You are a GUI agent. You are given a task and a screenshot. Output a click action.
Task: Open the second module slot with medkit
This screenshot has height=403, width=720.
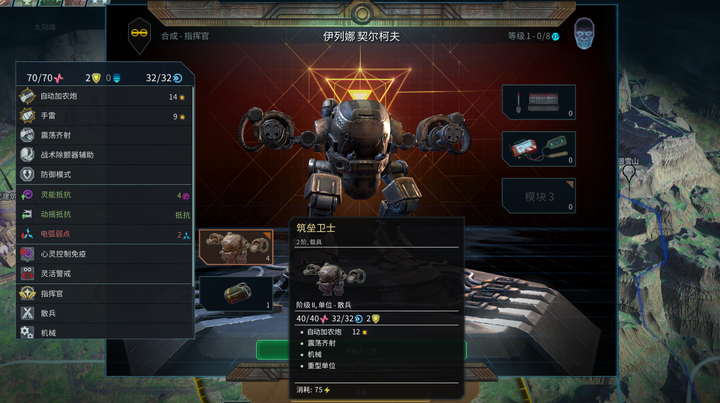pyautogui.click(x=539, y=149)
